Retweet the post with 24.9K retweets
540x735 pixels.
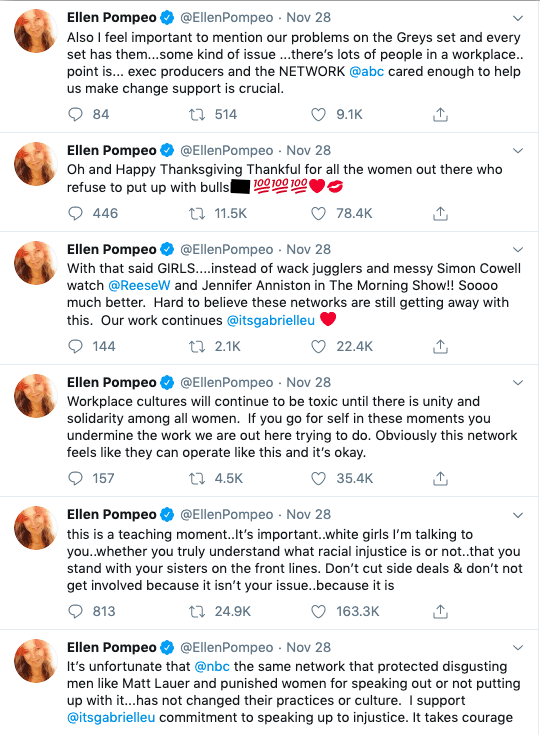[197, 611]
